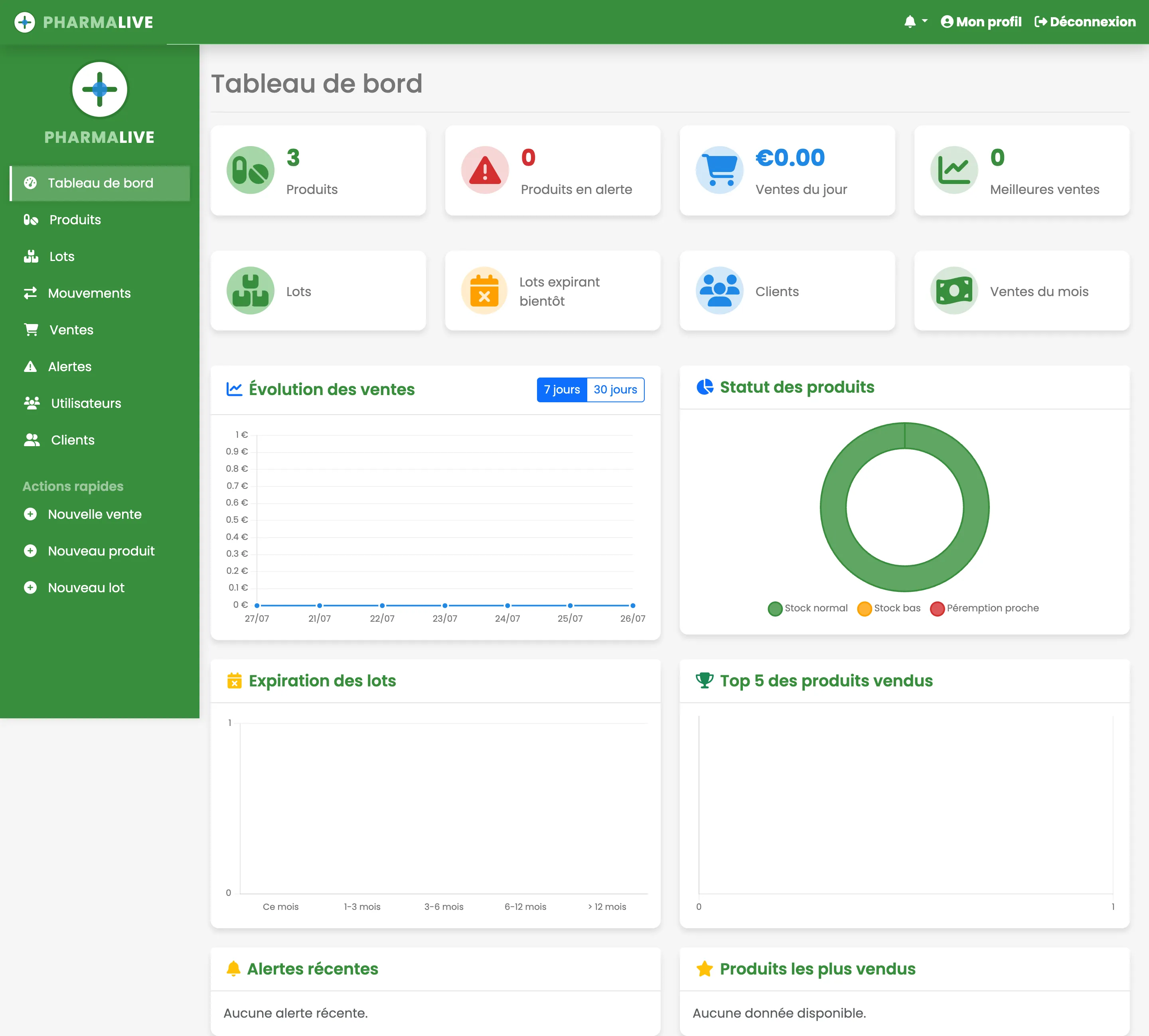Click 'Aucune alerte récente.' text

pyautogui.click(x=295, y=1013)
